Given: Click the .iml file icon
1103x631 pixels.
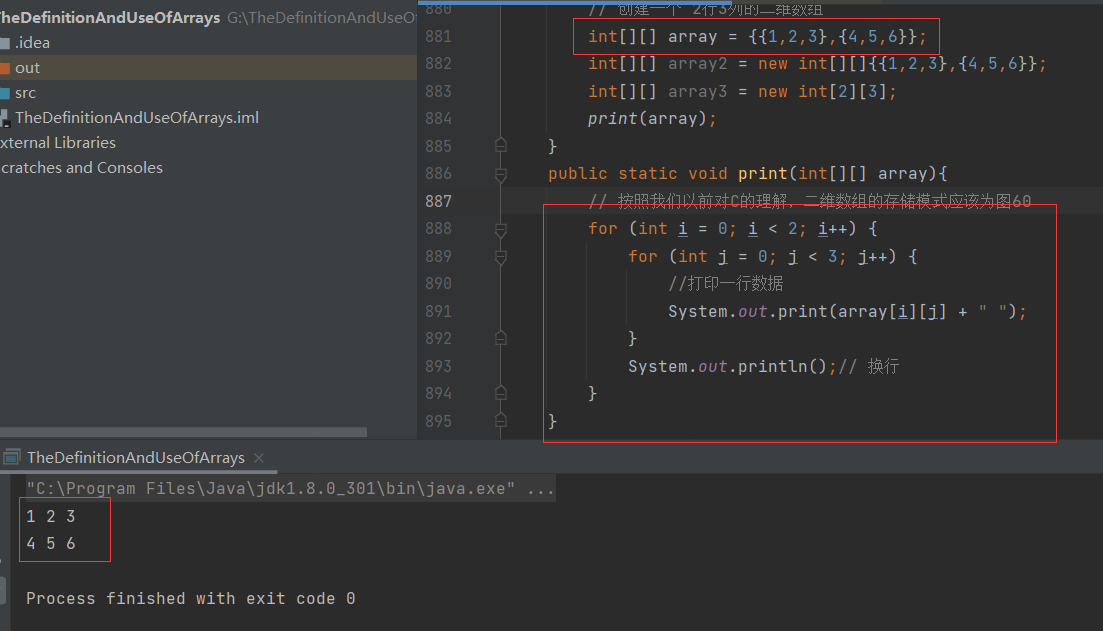Looking at the screenshot, I should [5, 118].
